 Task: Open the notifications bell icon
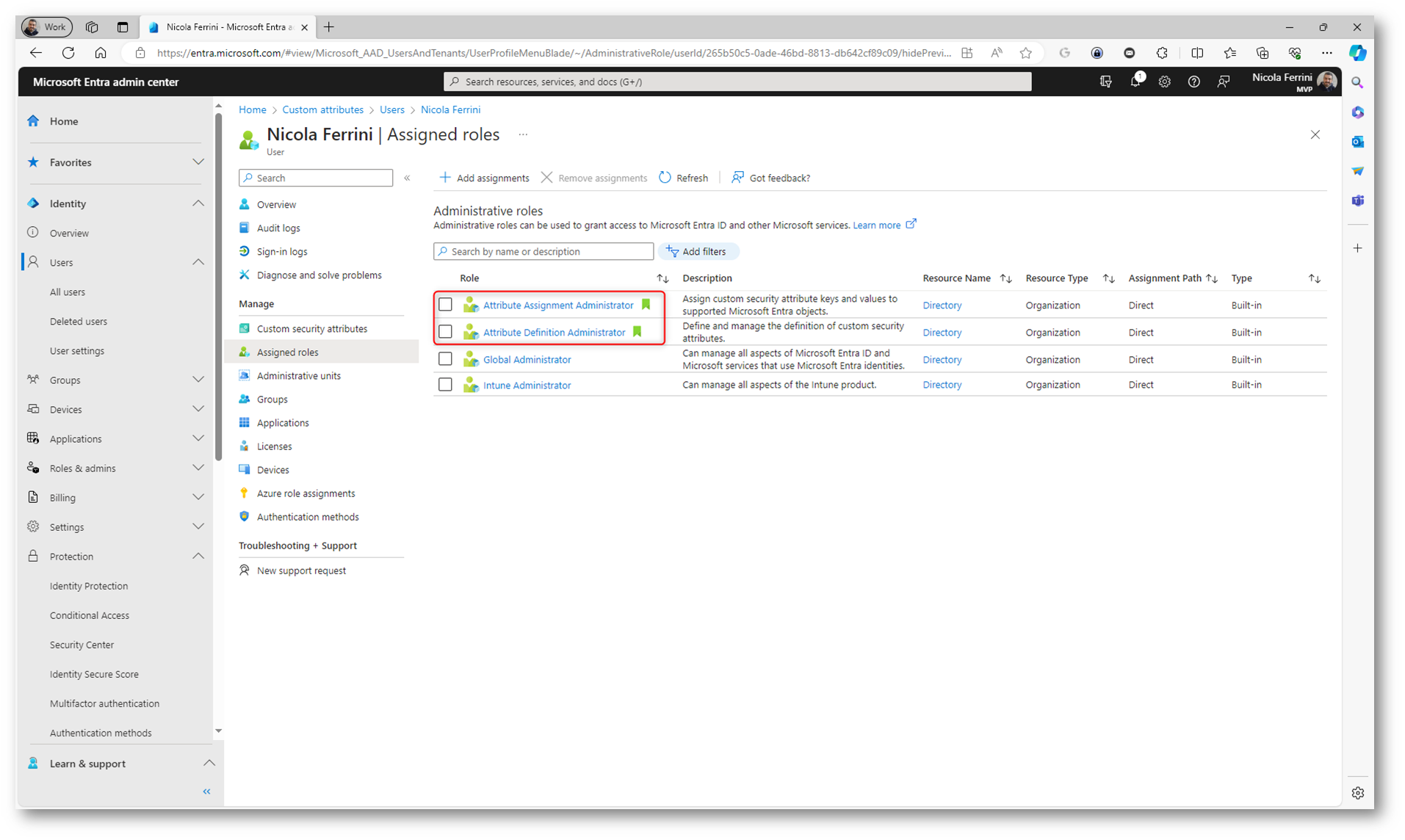coord(1135,82)
